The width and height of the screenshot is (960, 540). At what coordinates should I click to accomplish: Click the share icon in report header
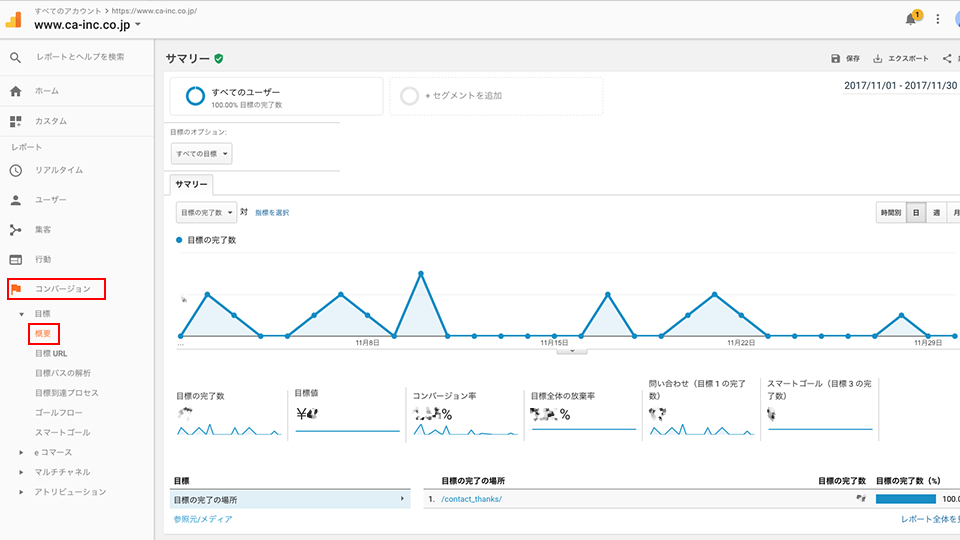coord(947,59)
